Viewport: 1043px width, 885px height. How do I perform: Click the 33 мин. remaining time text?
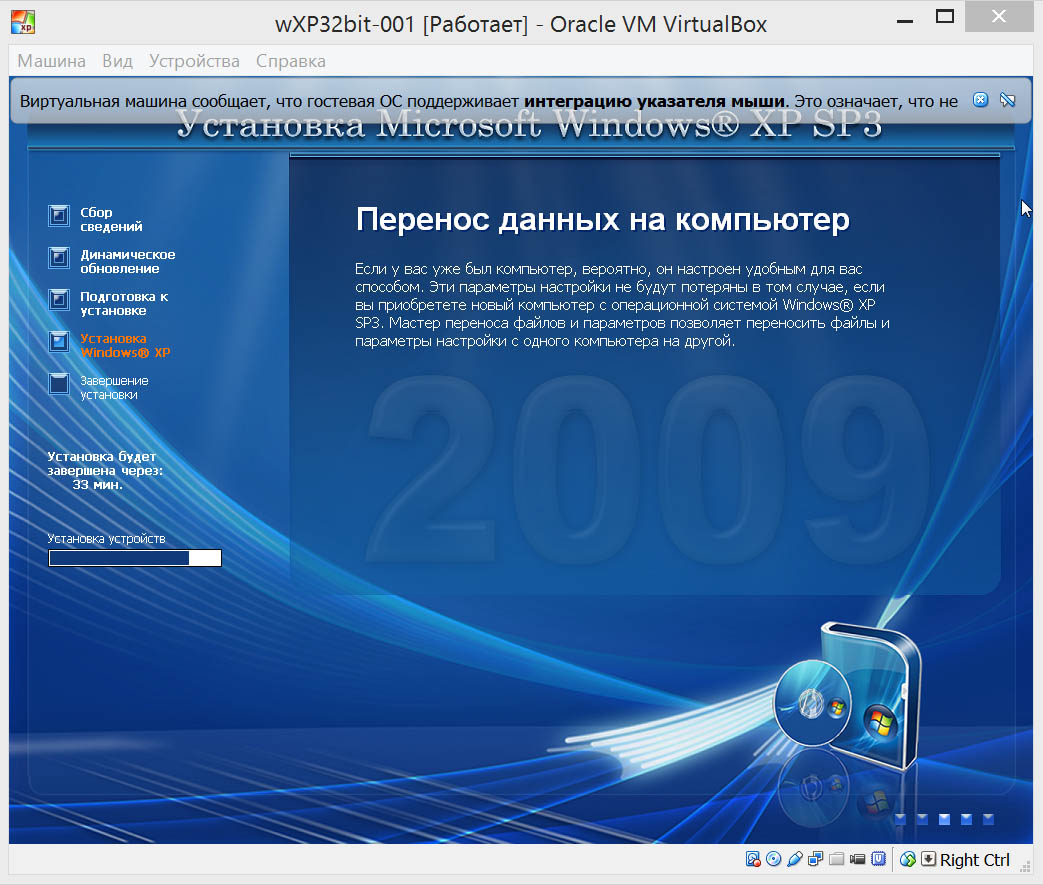tap(97, 484)
